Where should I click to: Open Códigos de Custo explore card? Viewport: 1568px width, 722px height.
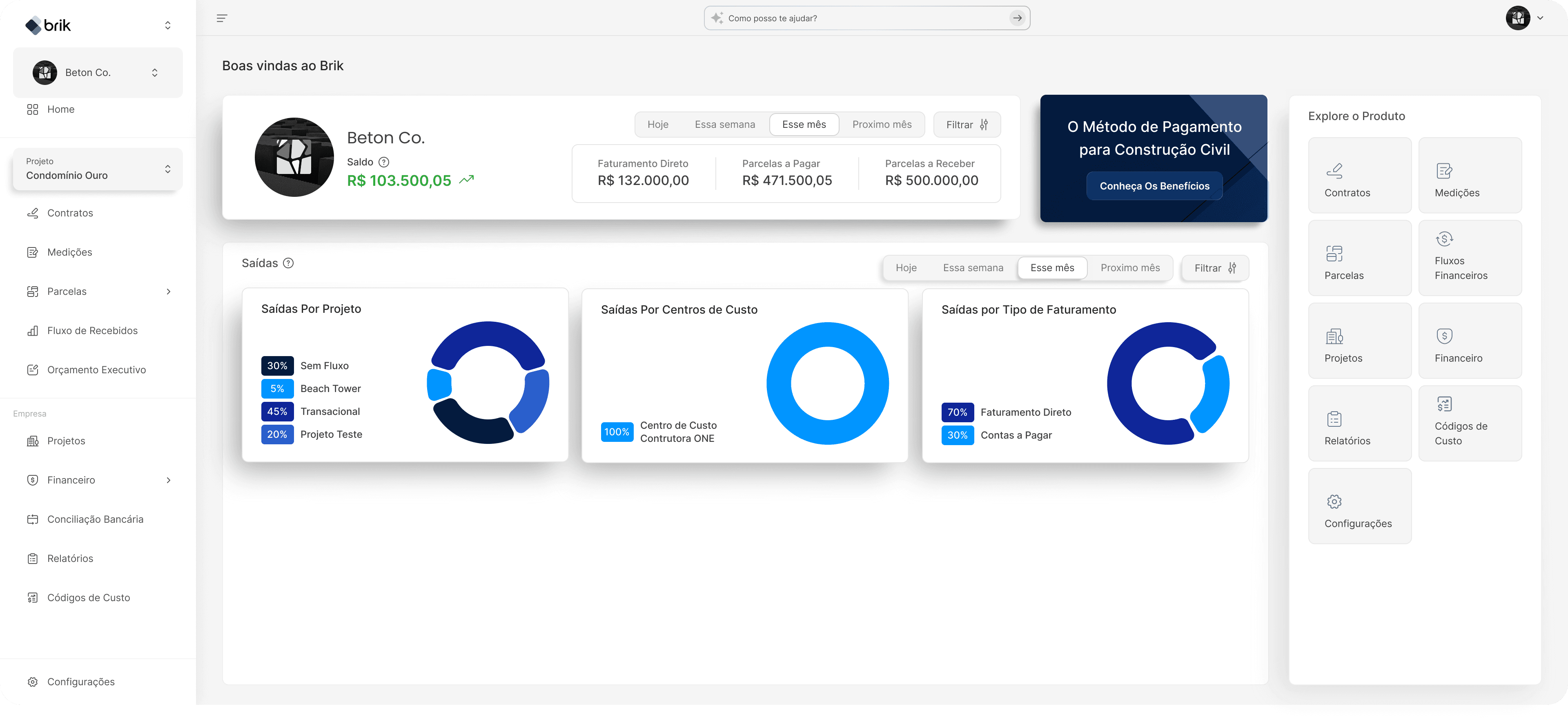click(x=1470, y=424)
